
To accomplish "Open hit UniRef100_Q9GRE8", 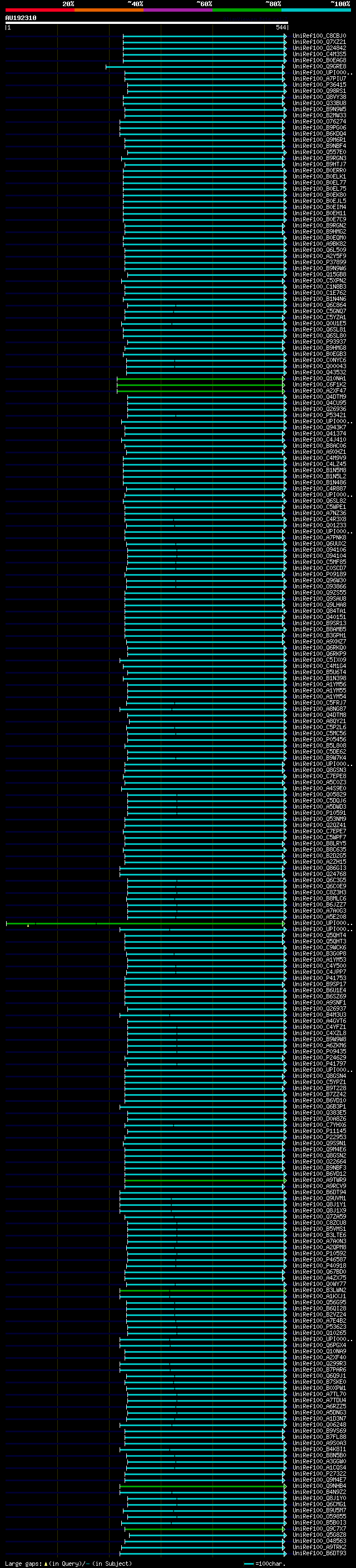I will [319, 66].
